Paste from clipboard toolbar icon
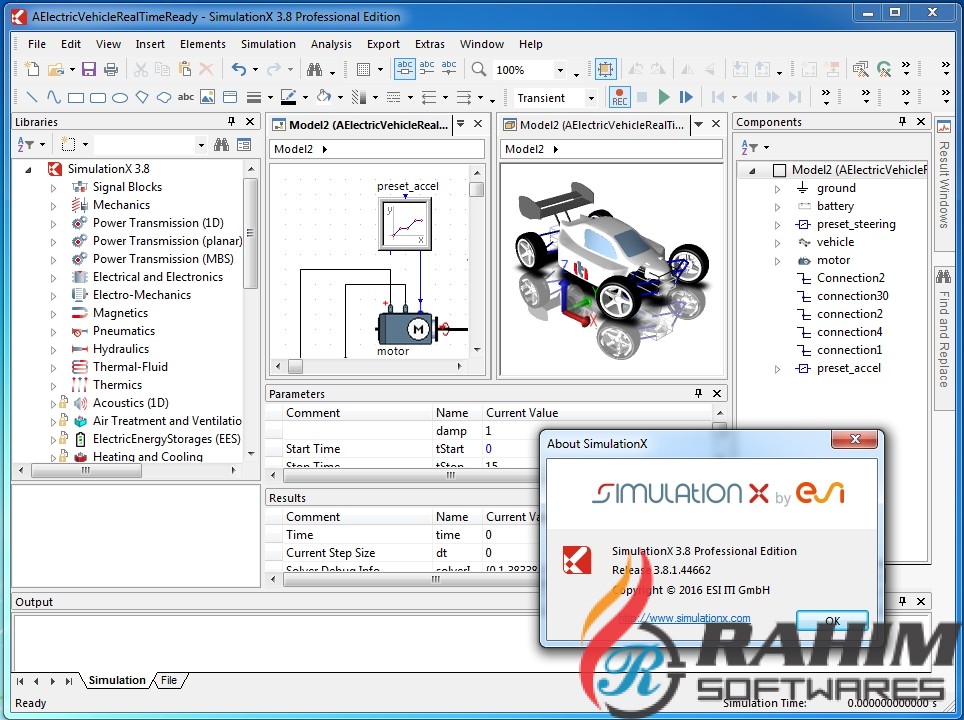 click(184, 69)
